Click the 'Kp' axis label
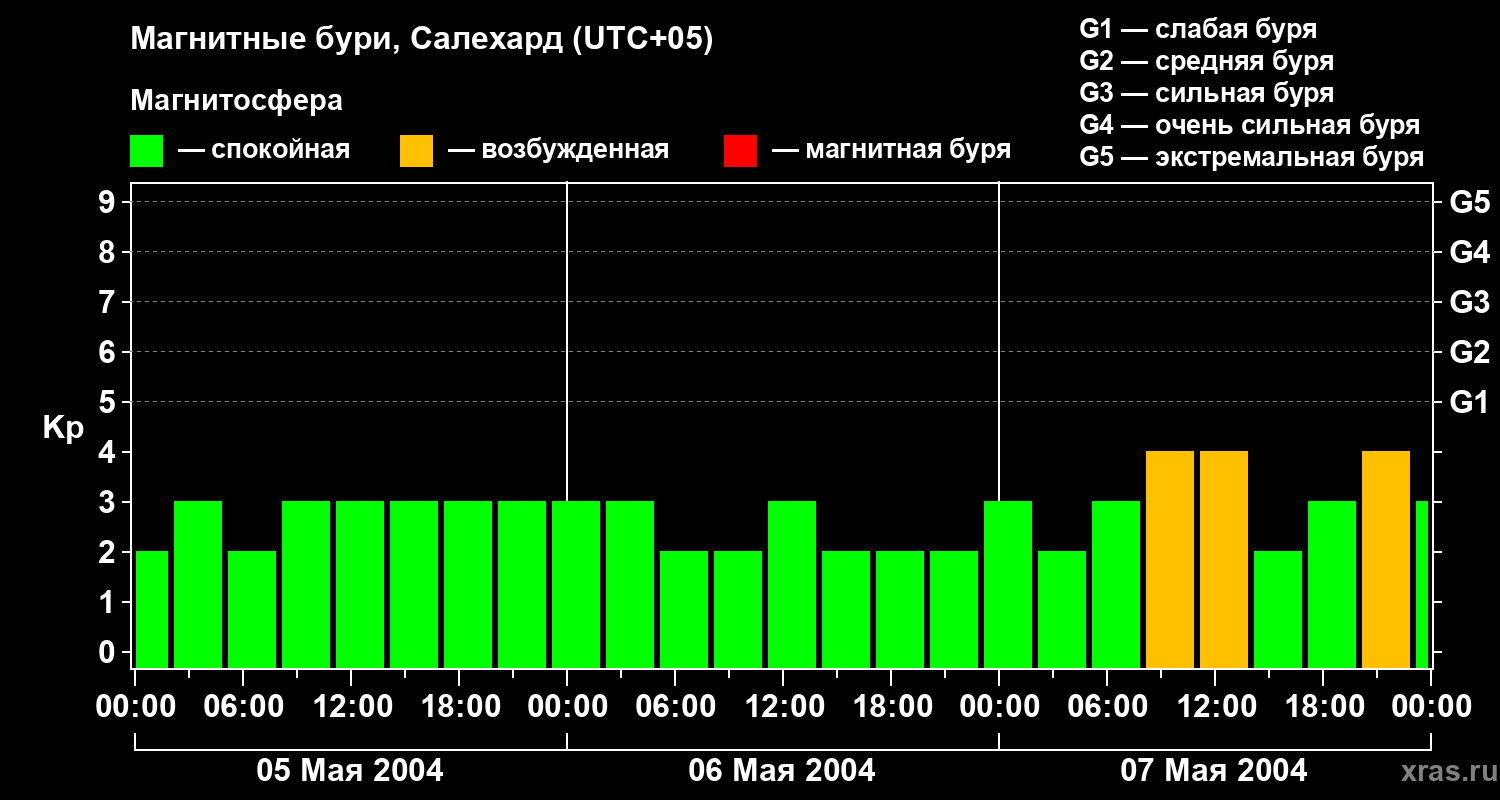 click(x=63, y=429)
